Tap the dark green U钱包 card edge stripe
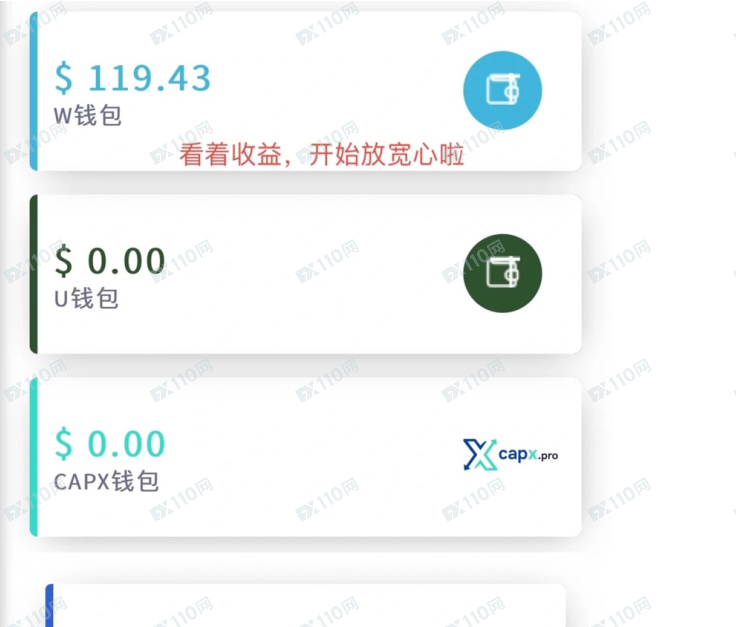The height and width of the screenshot is (627, 736). coord(33,274)
